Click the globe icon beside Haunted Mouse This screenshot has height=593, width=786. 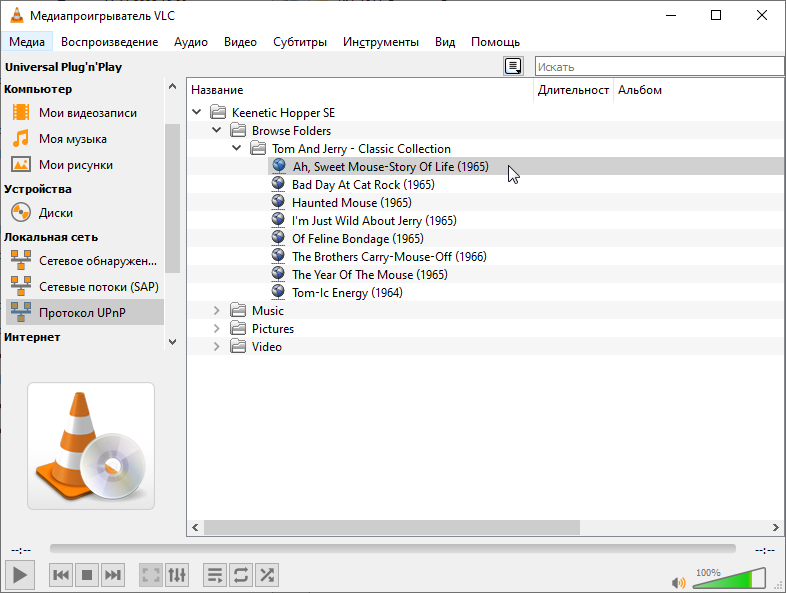[x=278, y=202]
